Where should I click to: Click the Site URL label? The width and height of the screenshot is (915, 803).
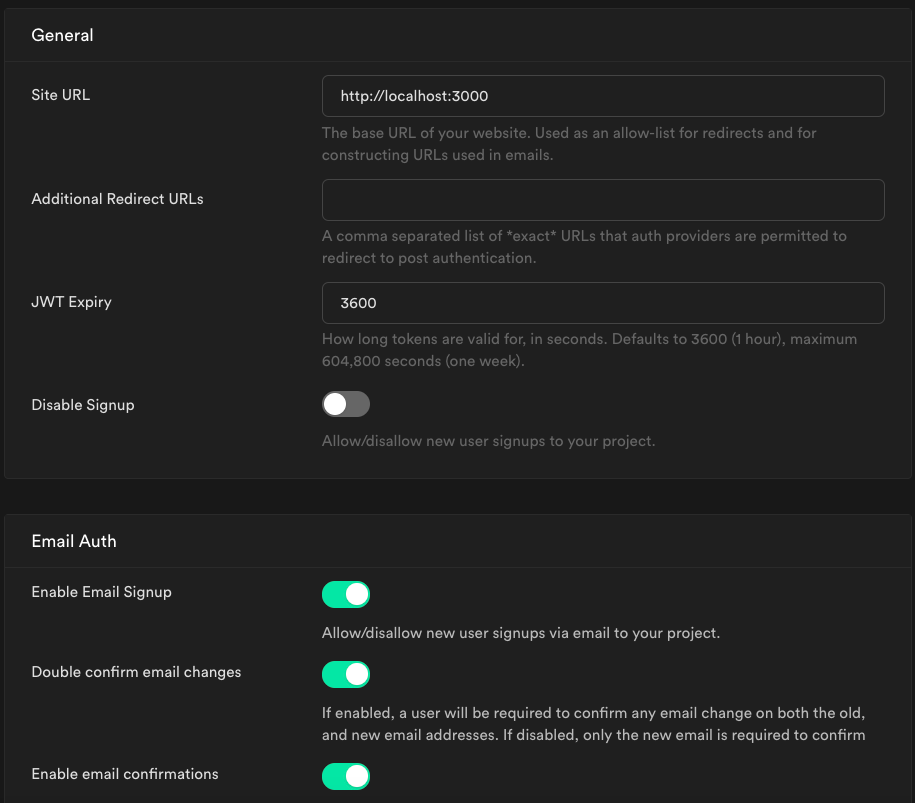[x=61, y=95]
